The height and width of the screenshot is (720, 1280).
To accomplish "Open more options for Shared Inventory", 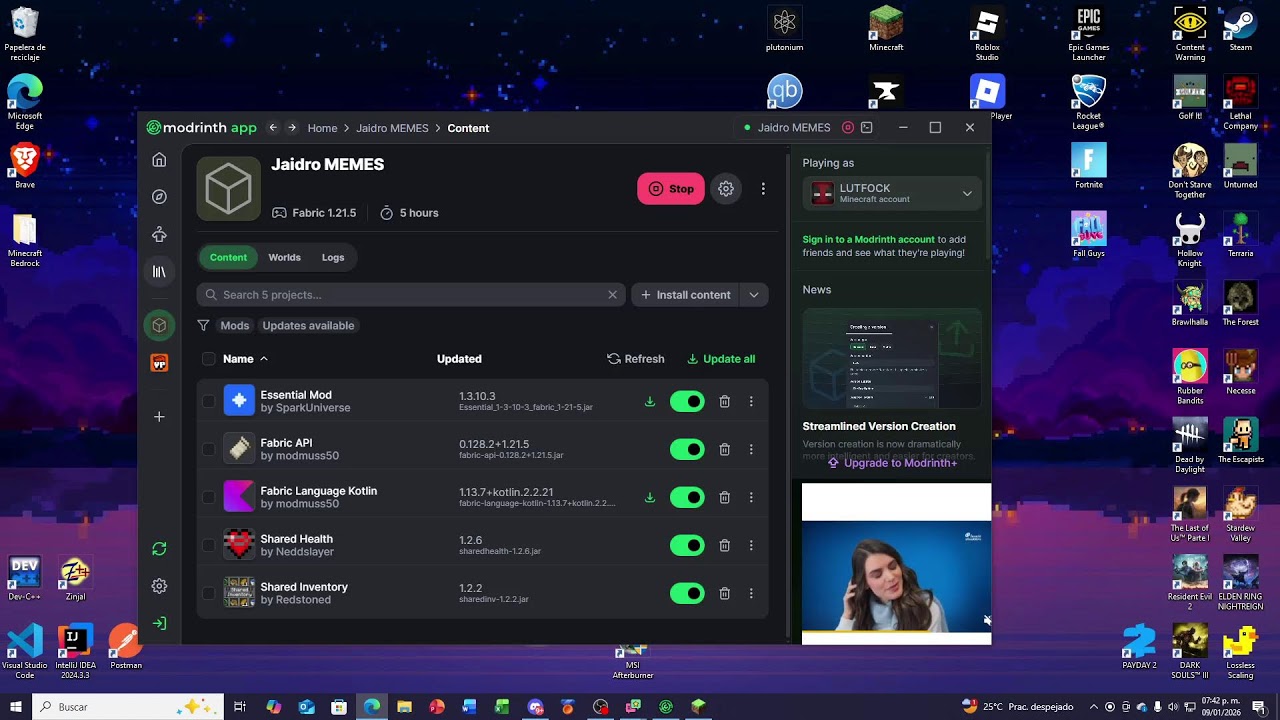I will [x=751, y=593].
